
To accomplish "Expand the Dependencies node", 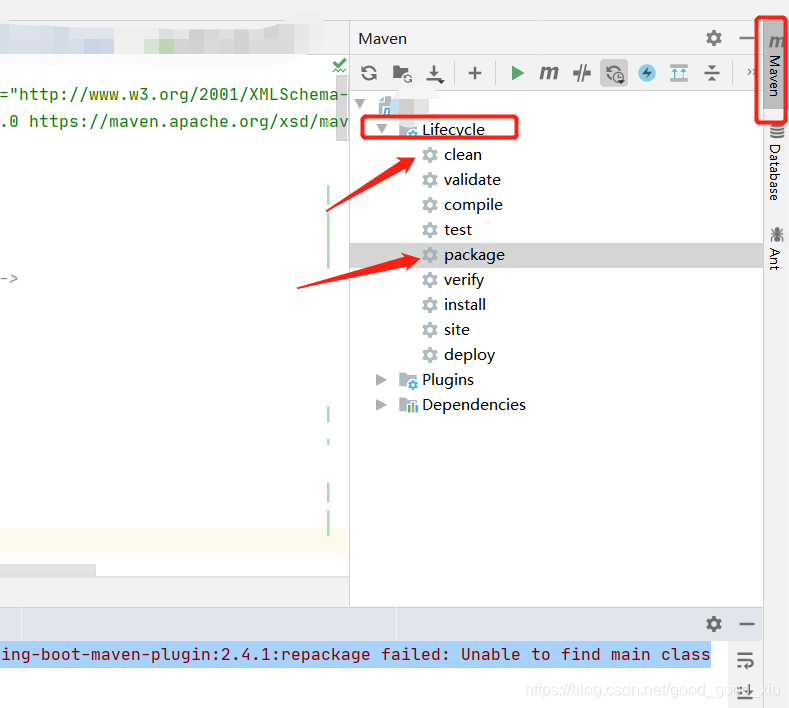I will (x=381, y=405).
